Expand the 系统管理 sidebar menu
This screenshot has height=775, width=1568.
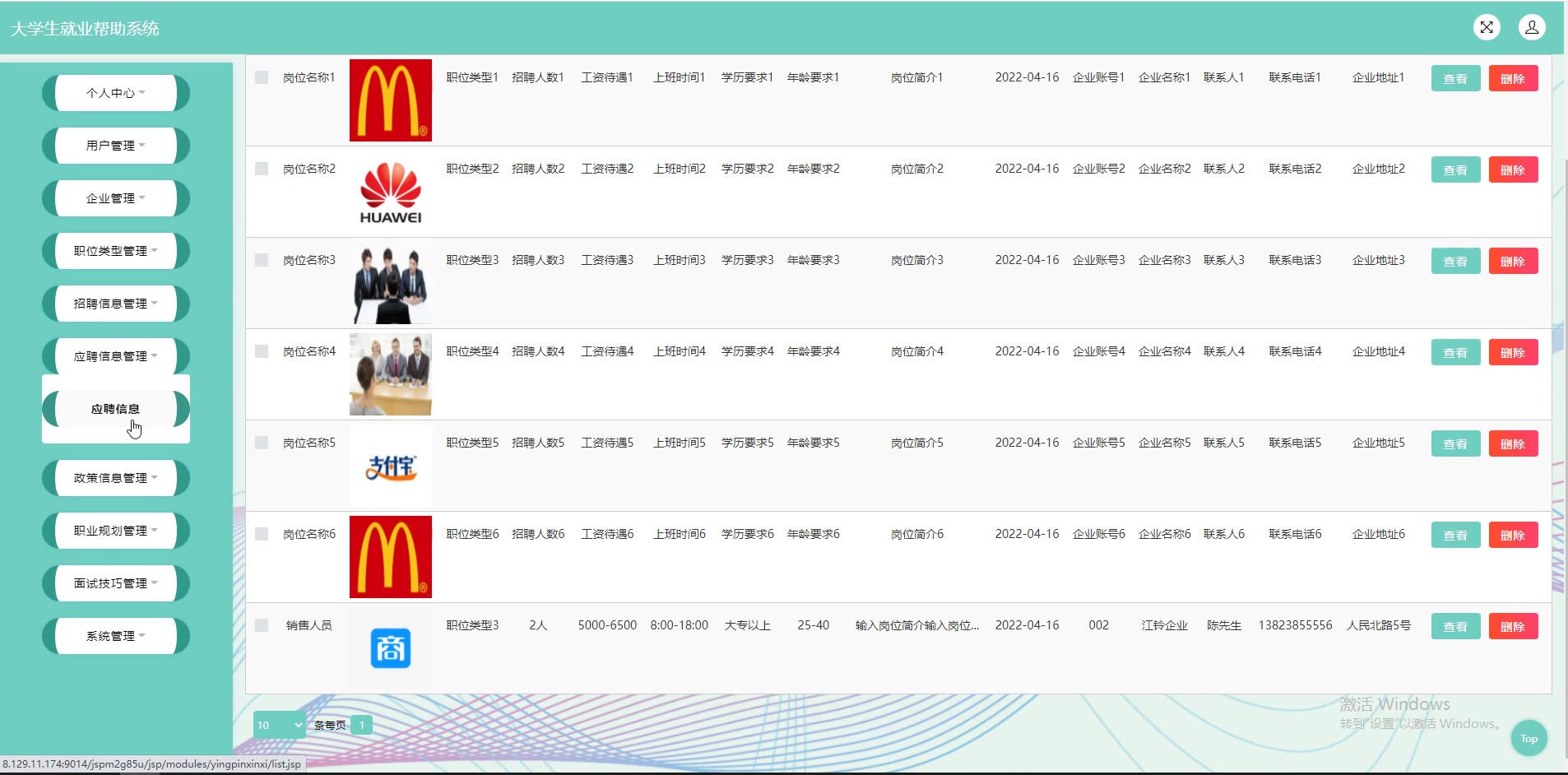(116, 636)
